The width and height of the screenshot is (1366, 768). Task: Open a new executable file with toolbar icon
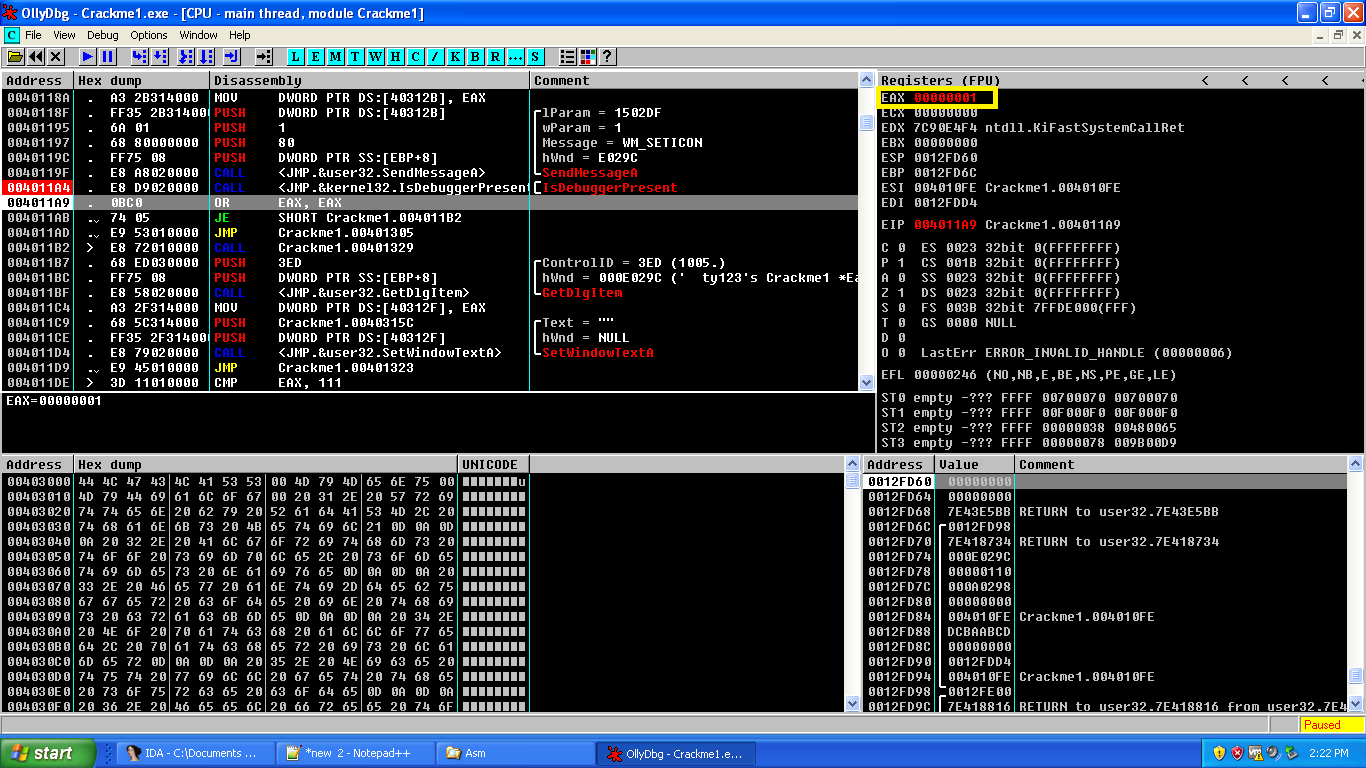[16, 57]
